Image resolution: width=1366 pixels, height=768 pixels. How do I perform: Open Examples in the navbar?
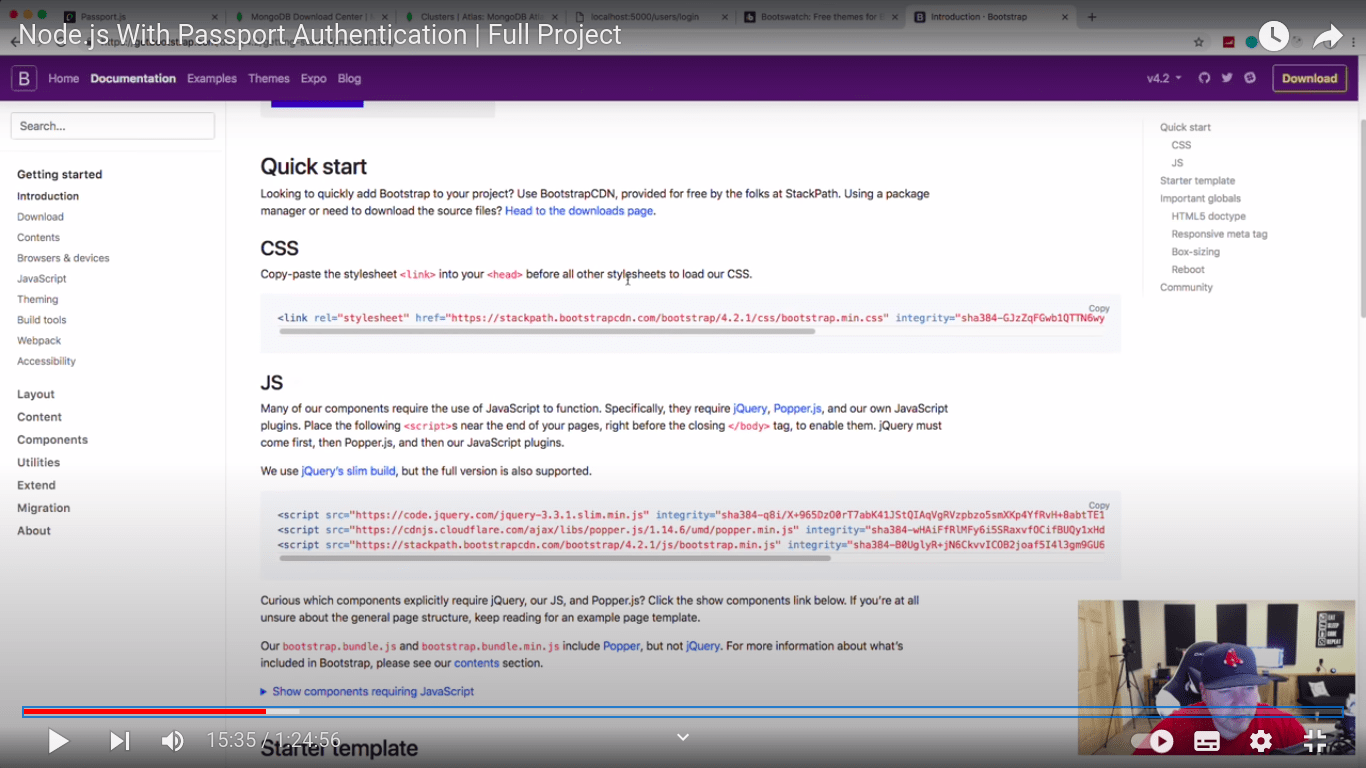pyautogui.click(x=212, y=78)
